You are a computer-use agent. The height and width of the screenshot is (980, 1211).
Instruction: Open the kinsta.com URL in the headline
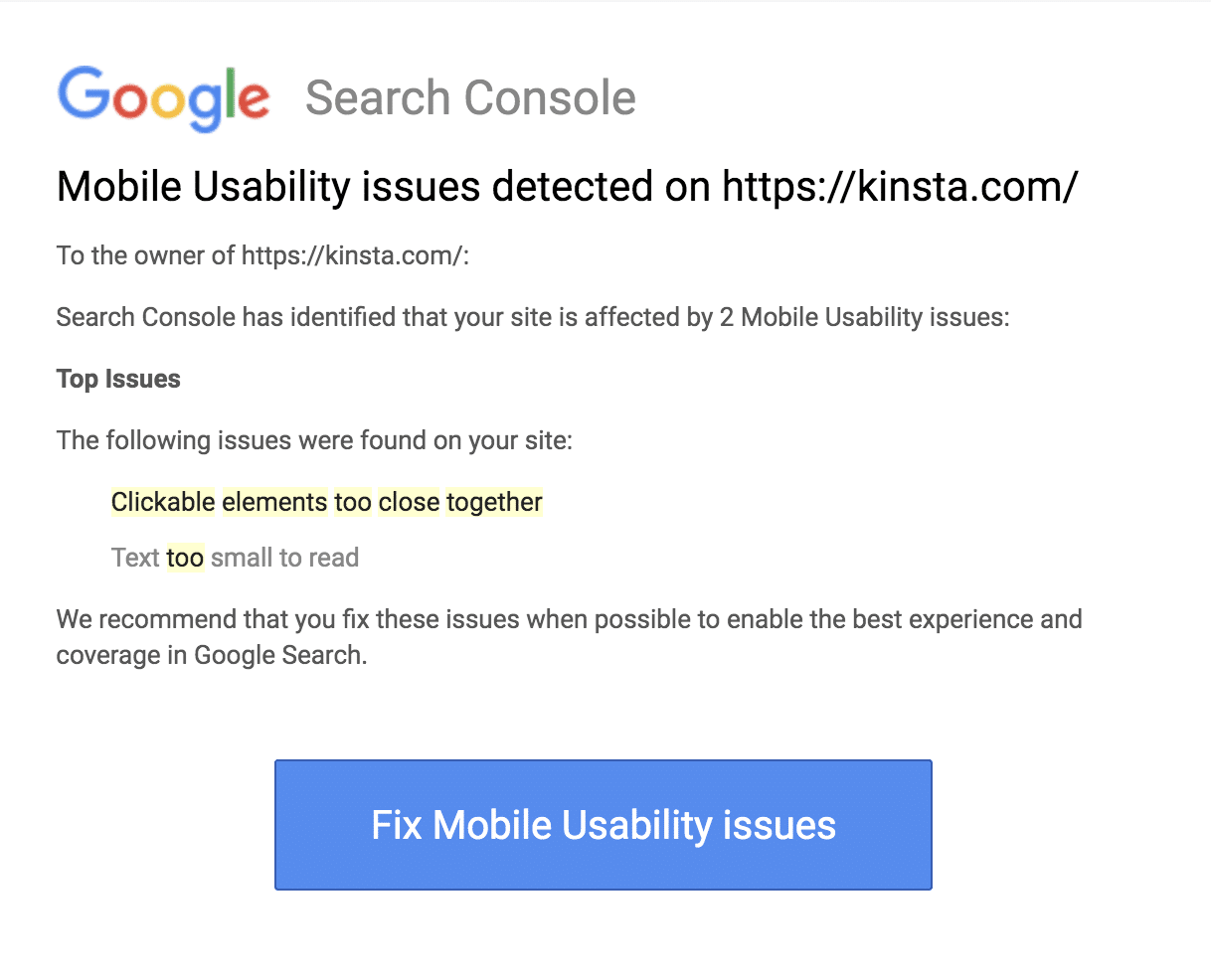pos(899,187)
